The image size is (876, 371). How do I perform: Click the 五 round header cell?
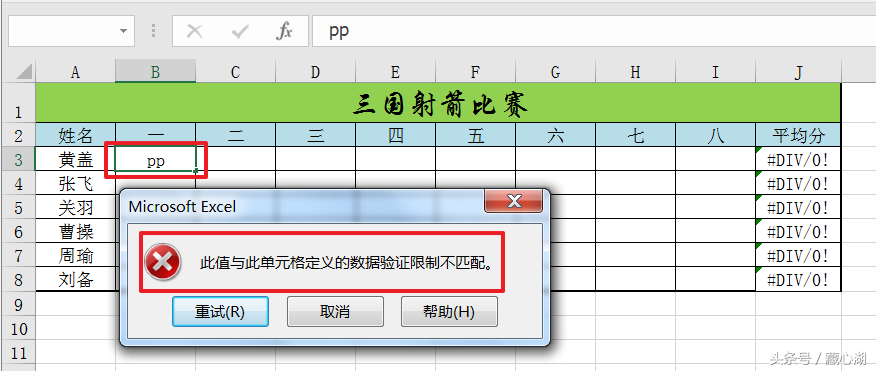475,135
